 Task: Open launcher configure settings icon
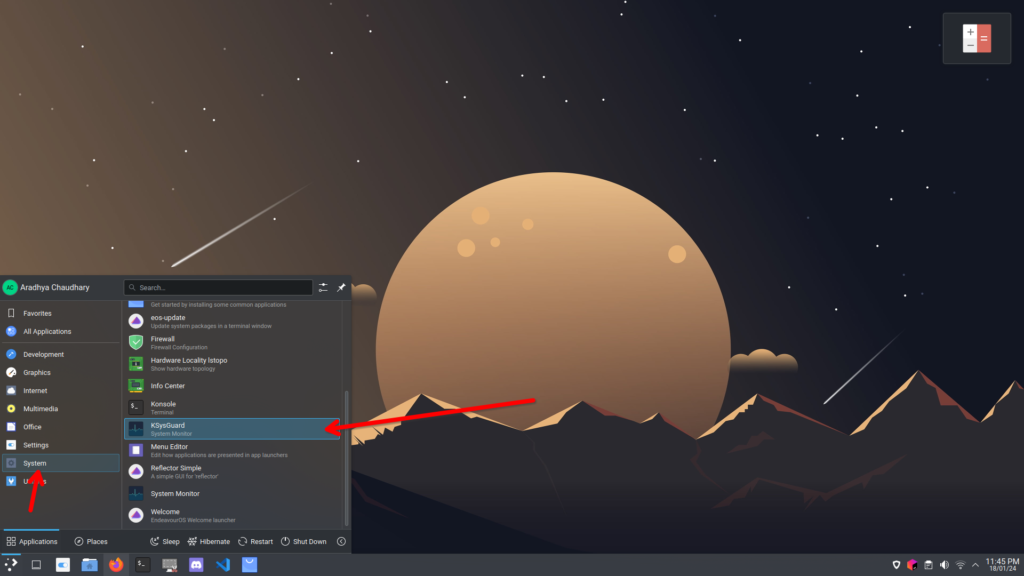click(x=323, y=287)
